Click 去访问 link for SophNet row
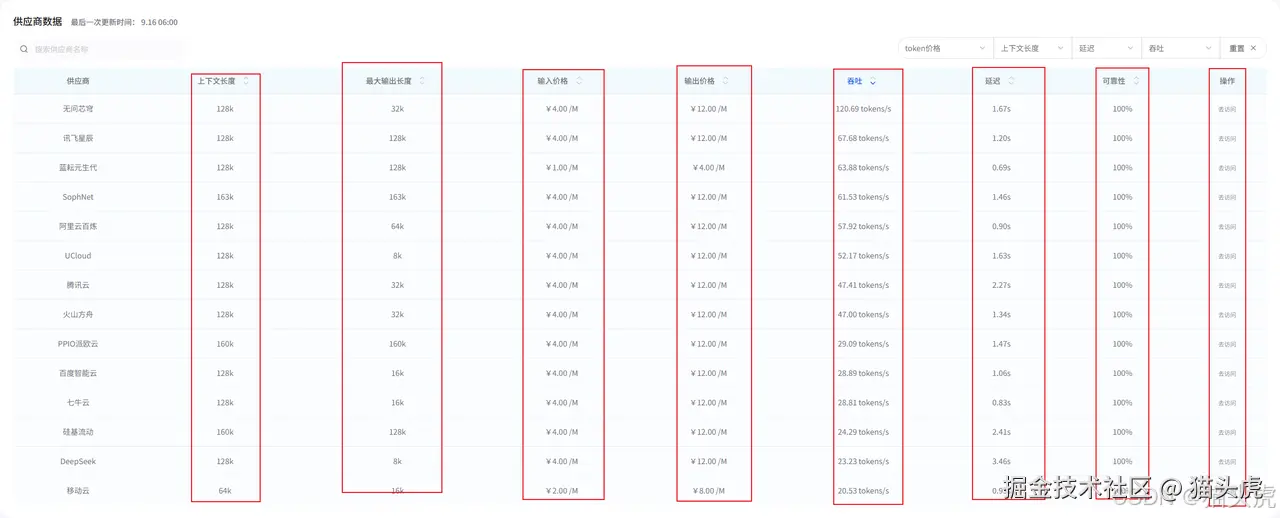This screenshot has height=518, width=1280. pyautogui.click(x=1227, y=197)
